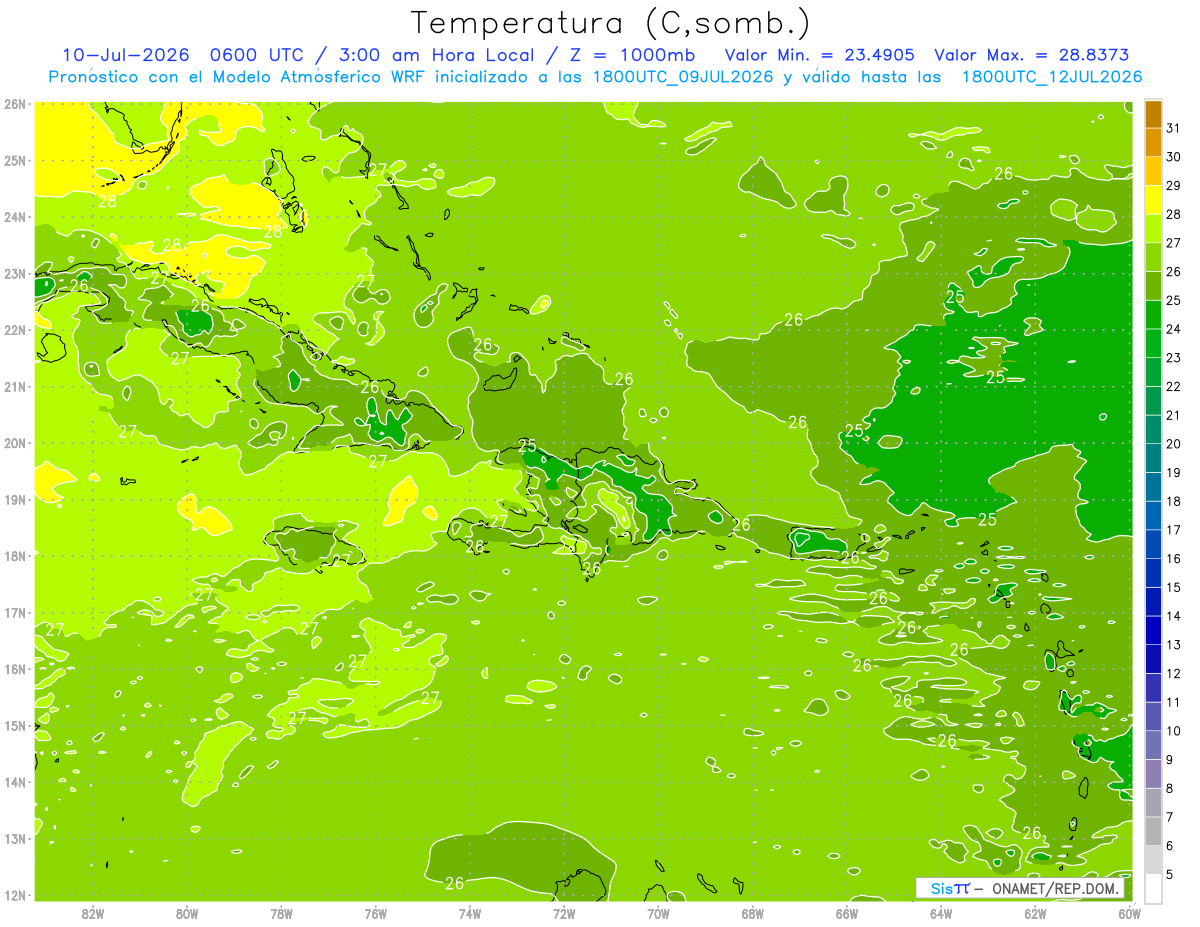The image size is (1200, 927).
Task: Click the colorbar label 31
Action: (1174, 129)
